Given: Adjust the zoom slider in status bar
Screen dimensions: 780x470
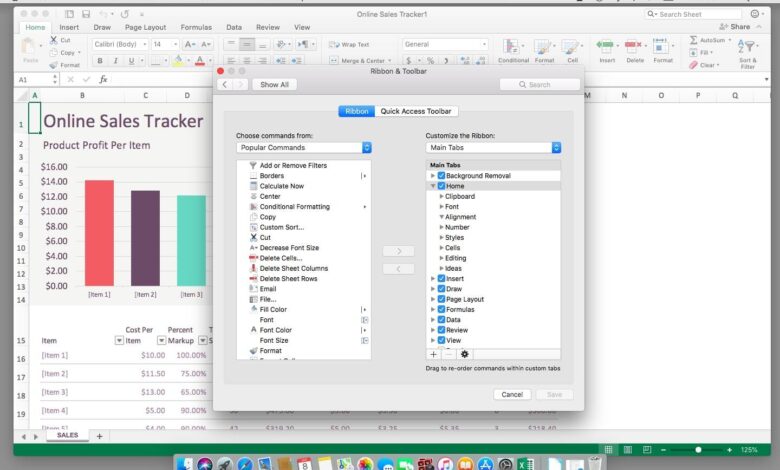Looking at the screenshot, I should click(698, 450).
